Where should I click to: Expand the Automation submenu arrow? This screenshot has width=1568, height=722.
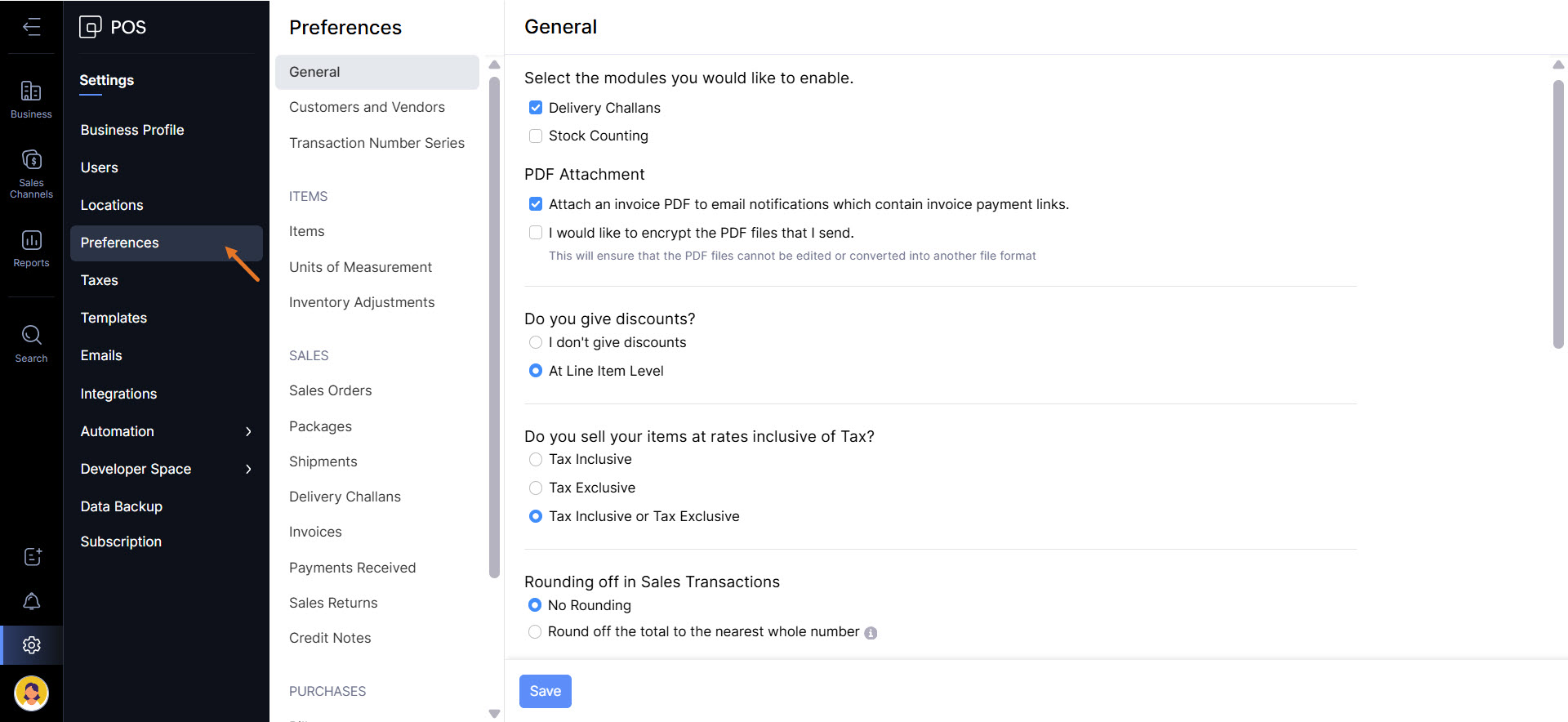point(248,431)
